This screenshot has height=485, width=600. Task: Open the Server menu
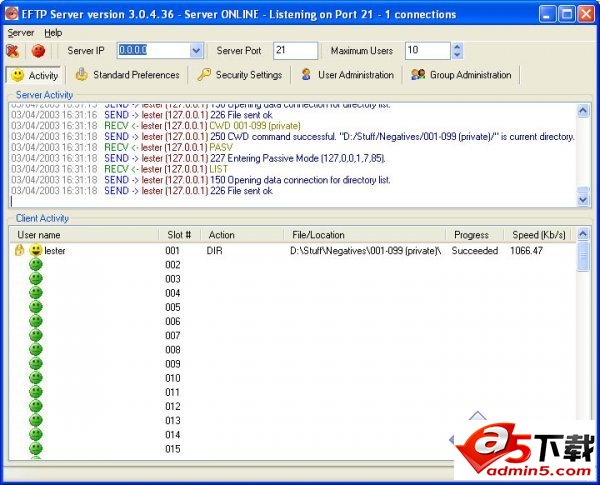point(20,33)
